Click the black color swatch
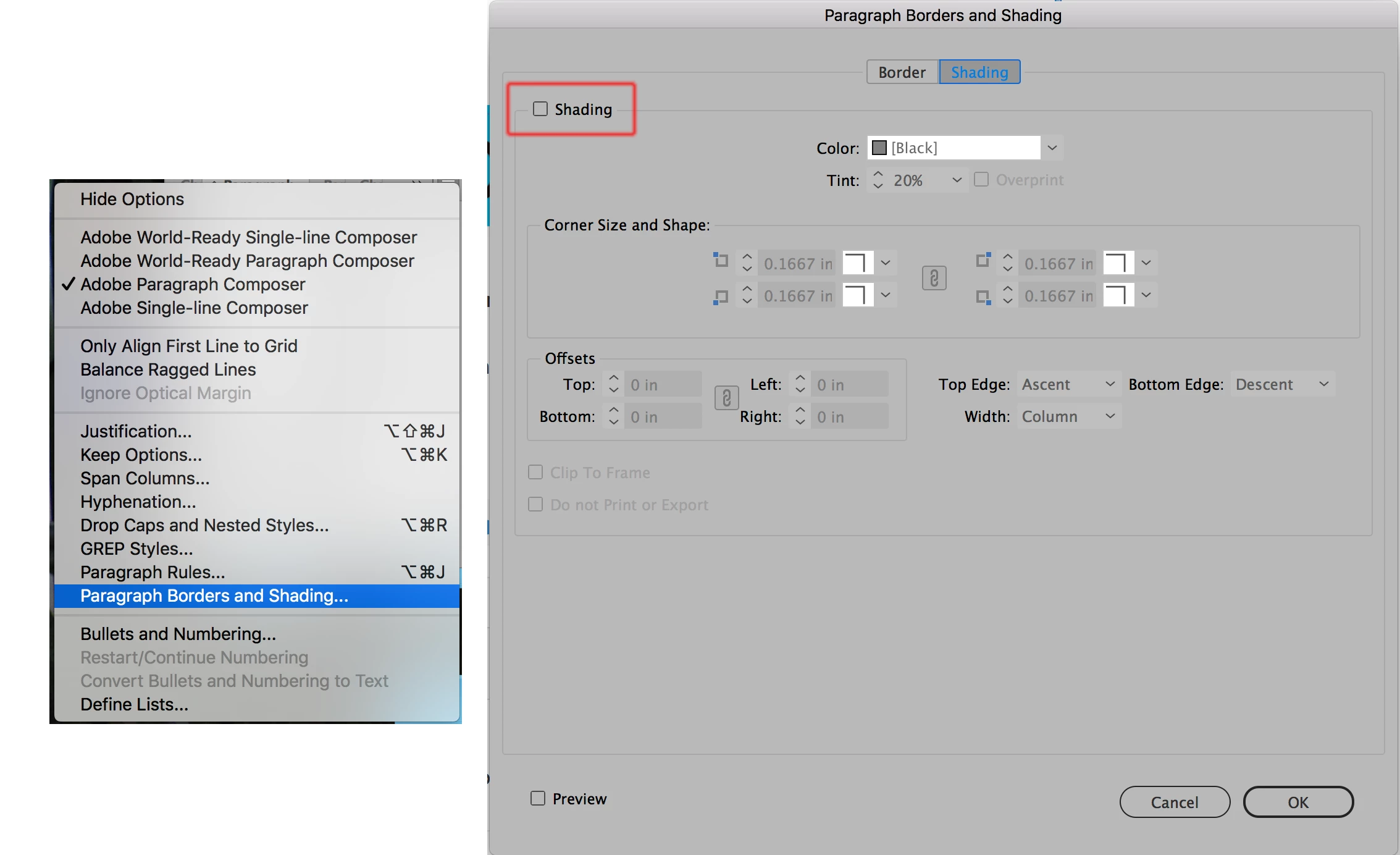 pyautogui.click(x=879, y=148)
